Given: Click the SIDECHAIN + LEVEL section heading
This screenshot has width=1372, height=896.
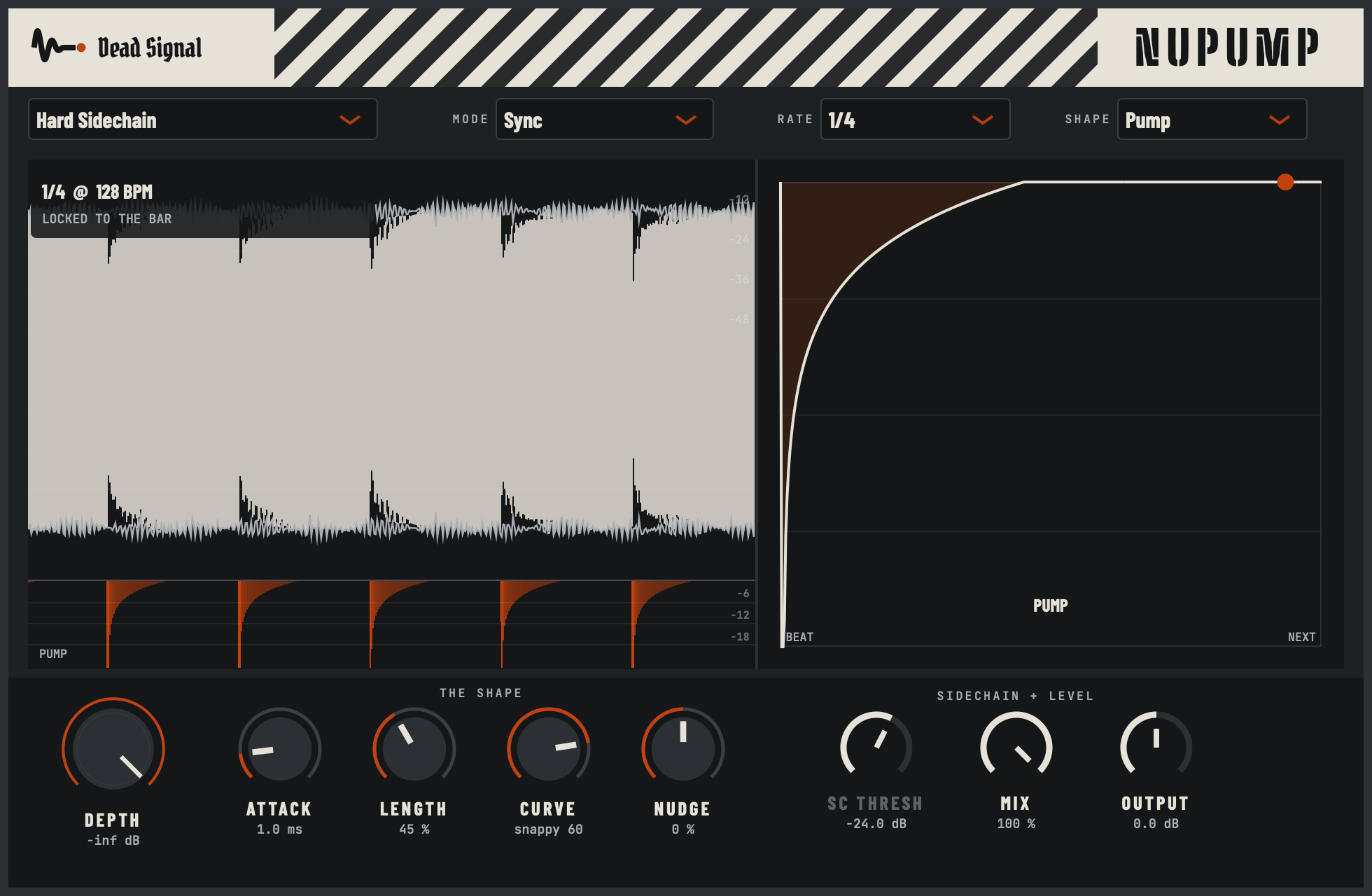Looking at the screenshot, I should 1015,696.
